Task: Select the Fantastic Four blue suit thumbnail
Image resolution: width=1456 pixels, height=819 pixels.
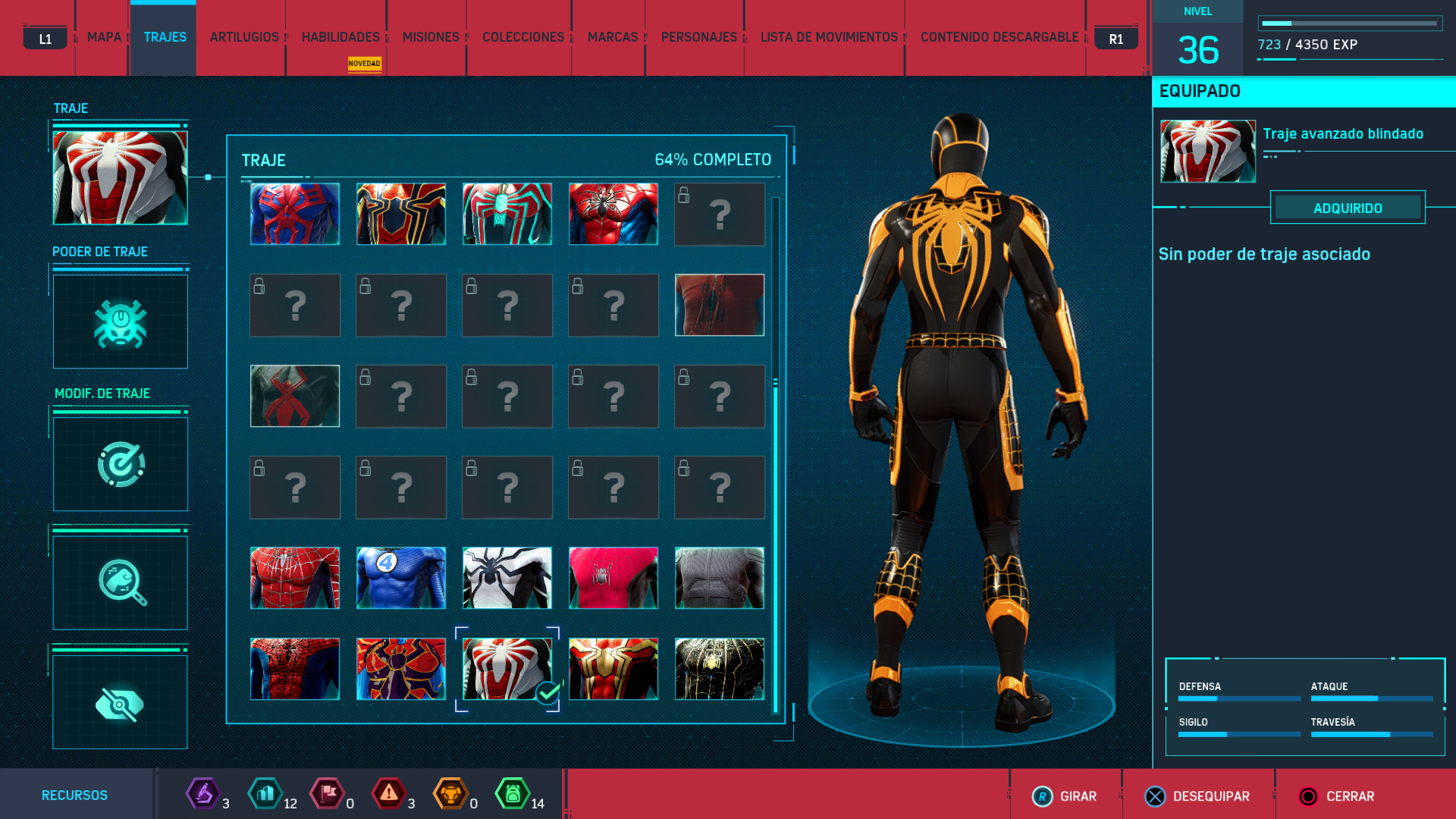Action: [x=401, y=578]
